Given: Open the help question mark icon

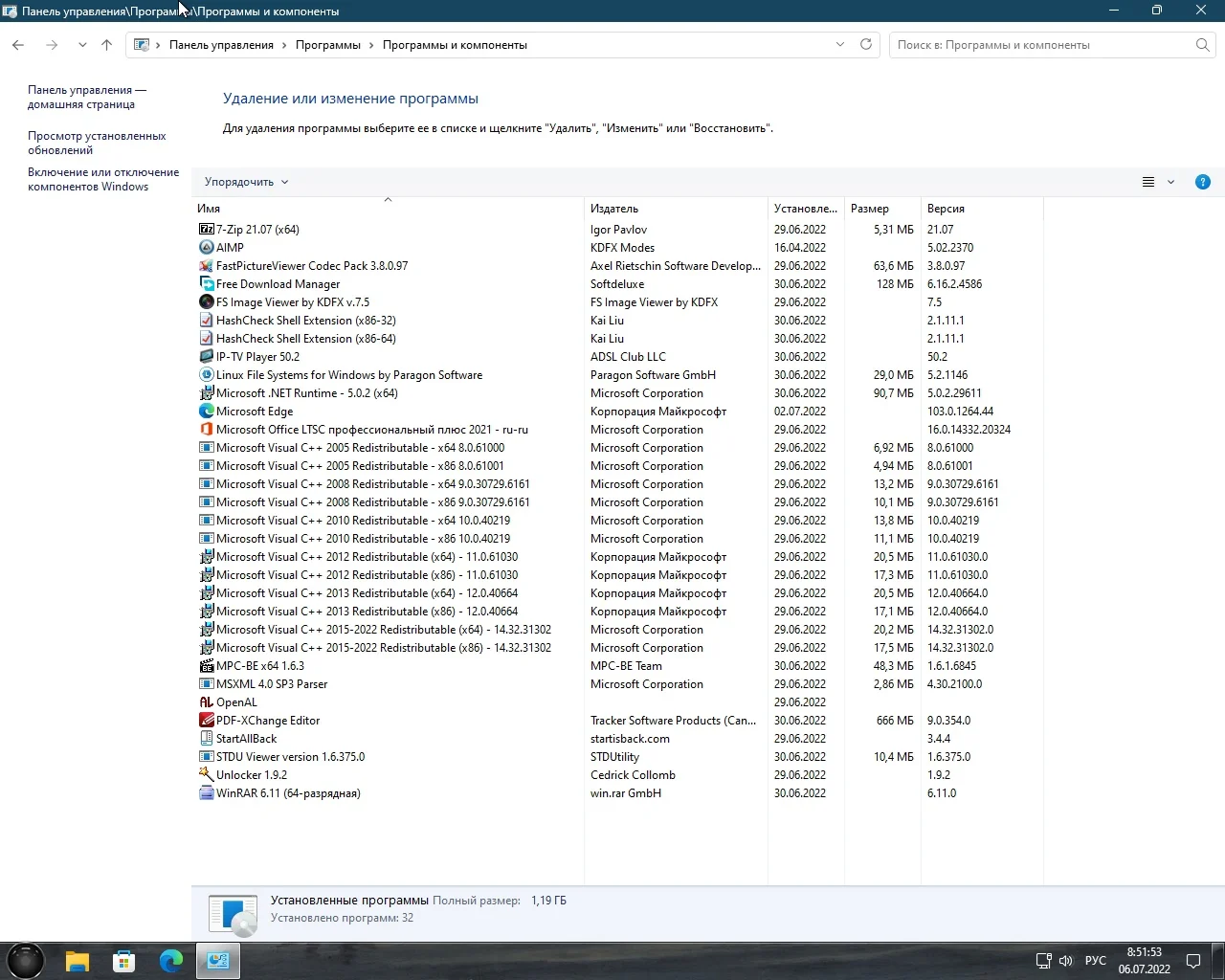Looking at the screenshot, I should point(1203,182).
